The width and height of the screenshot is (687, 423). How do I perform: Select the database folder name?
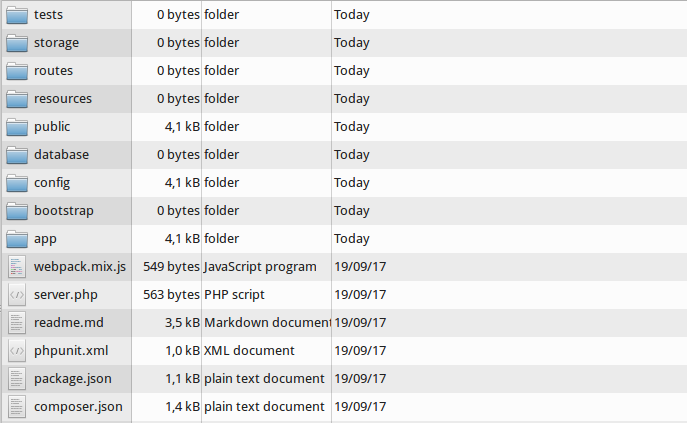61,155
